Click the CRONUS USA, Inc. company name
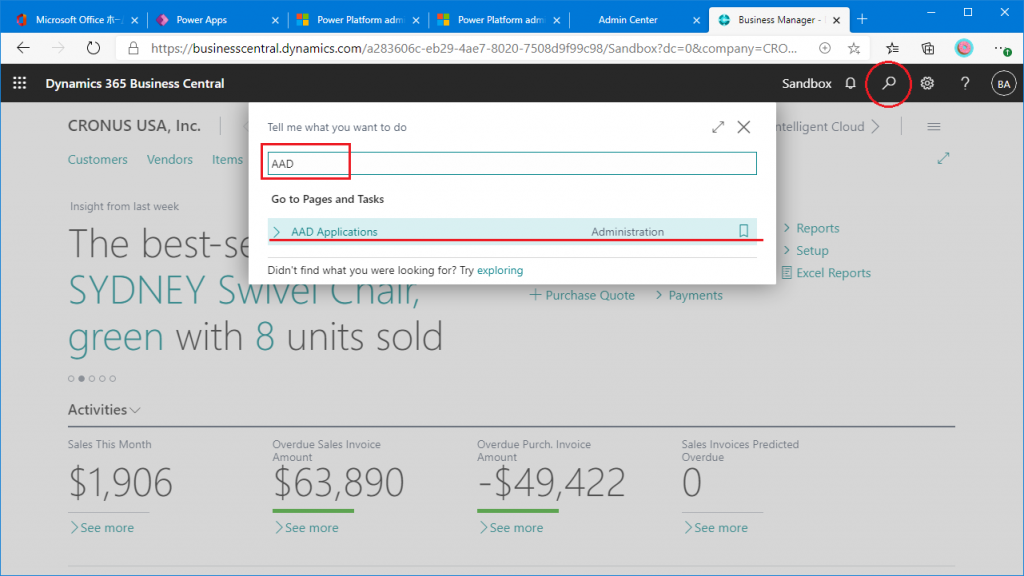 pos(134,126)
